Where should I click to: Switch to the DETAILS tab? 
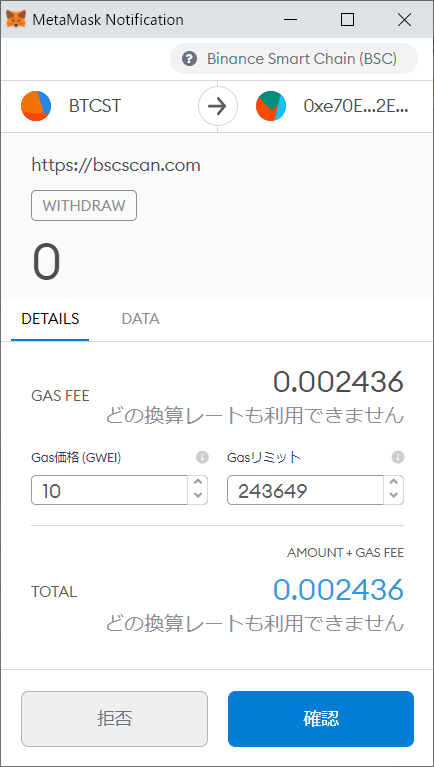[50, 319]
